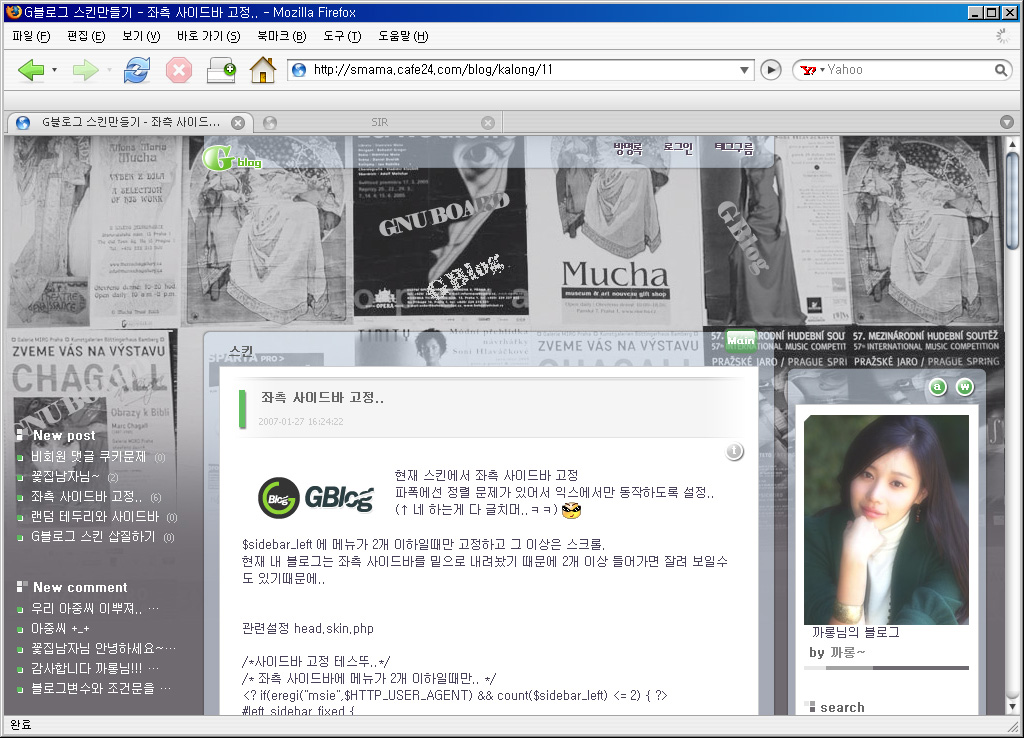Click the green round 'w' icon
Screen dimensions: 1024x738
[965, 387]
